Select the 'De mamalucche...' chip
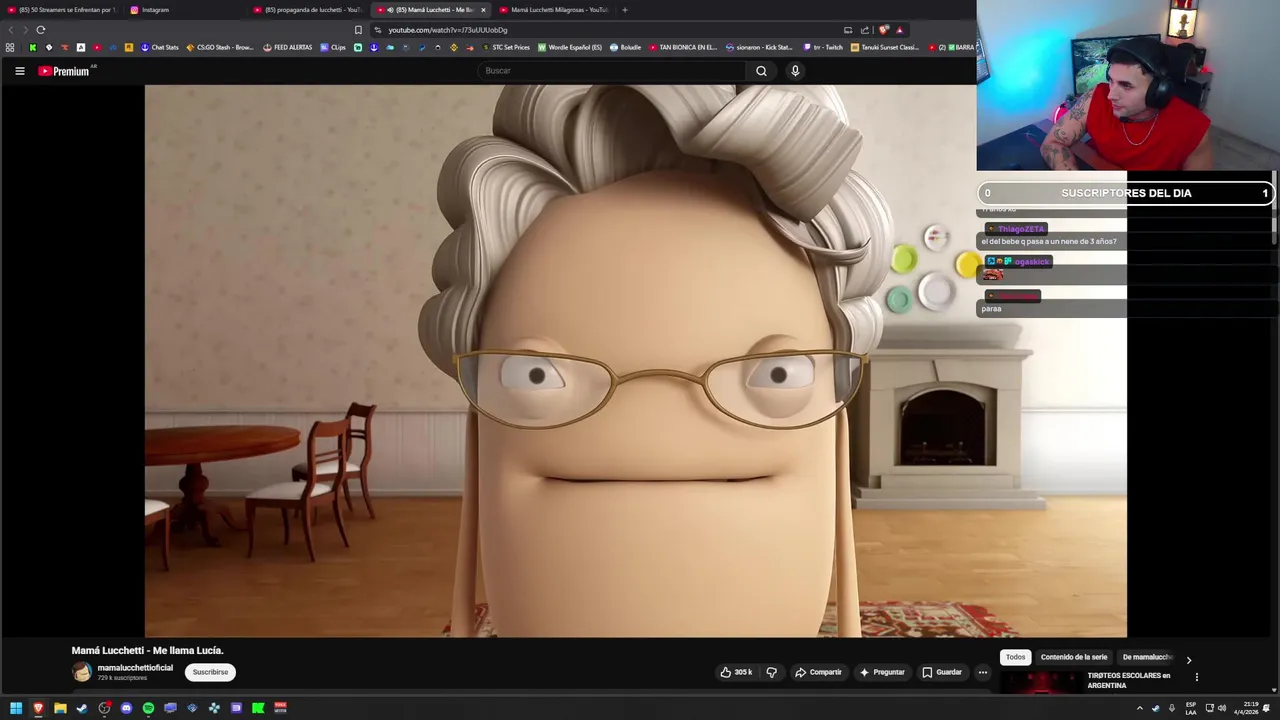Screen dimensions: 1280x720 (1147, 657)
